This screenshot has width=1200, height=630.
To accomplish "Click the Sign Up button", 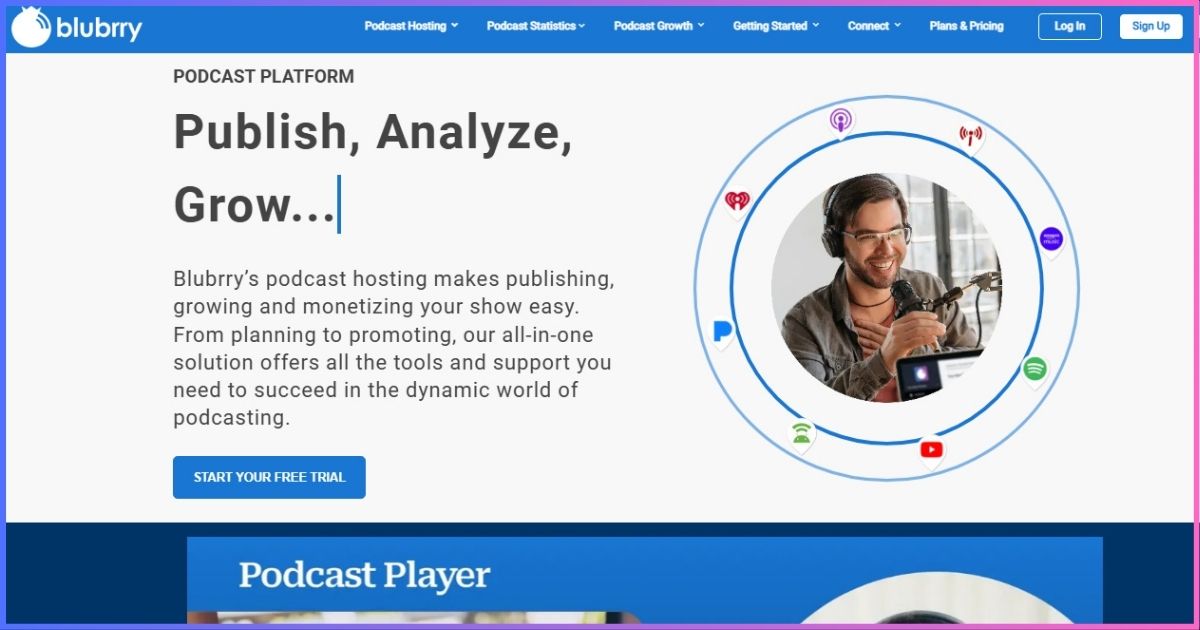I will [1151, 26].
